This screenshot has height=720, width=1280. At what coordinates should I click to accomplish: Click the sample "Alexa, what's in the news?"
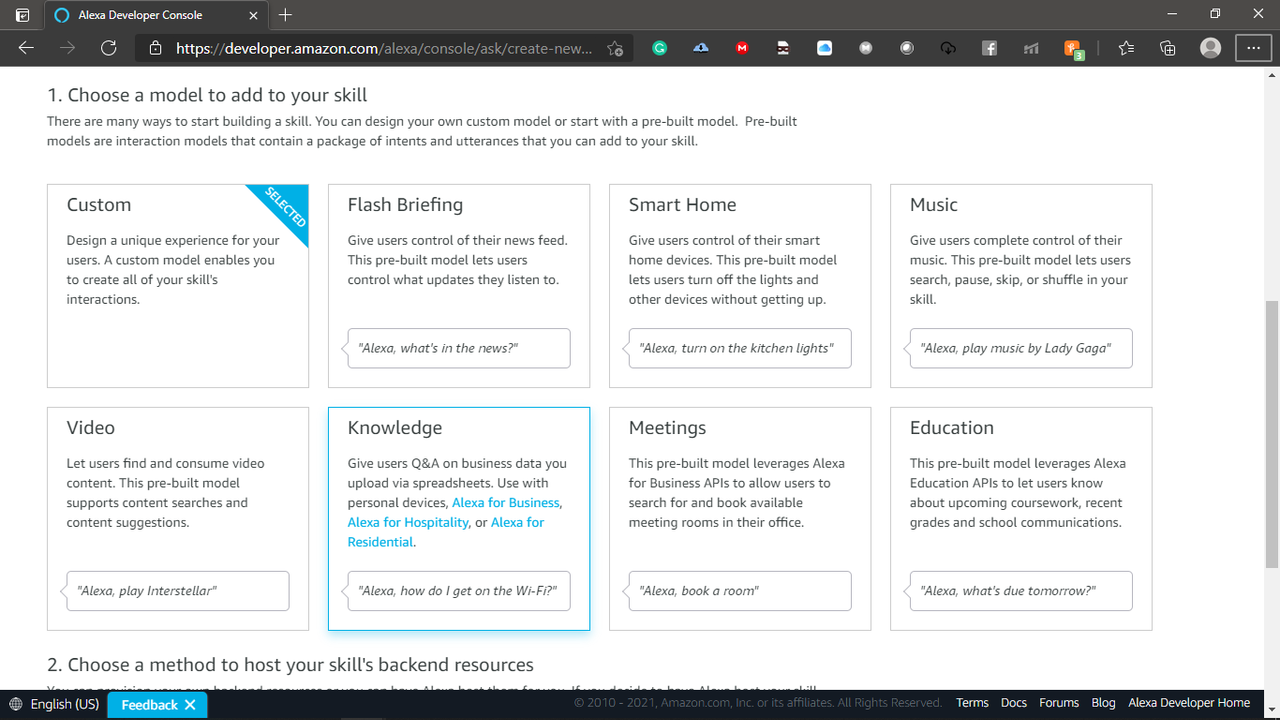pos(459,348)
